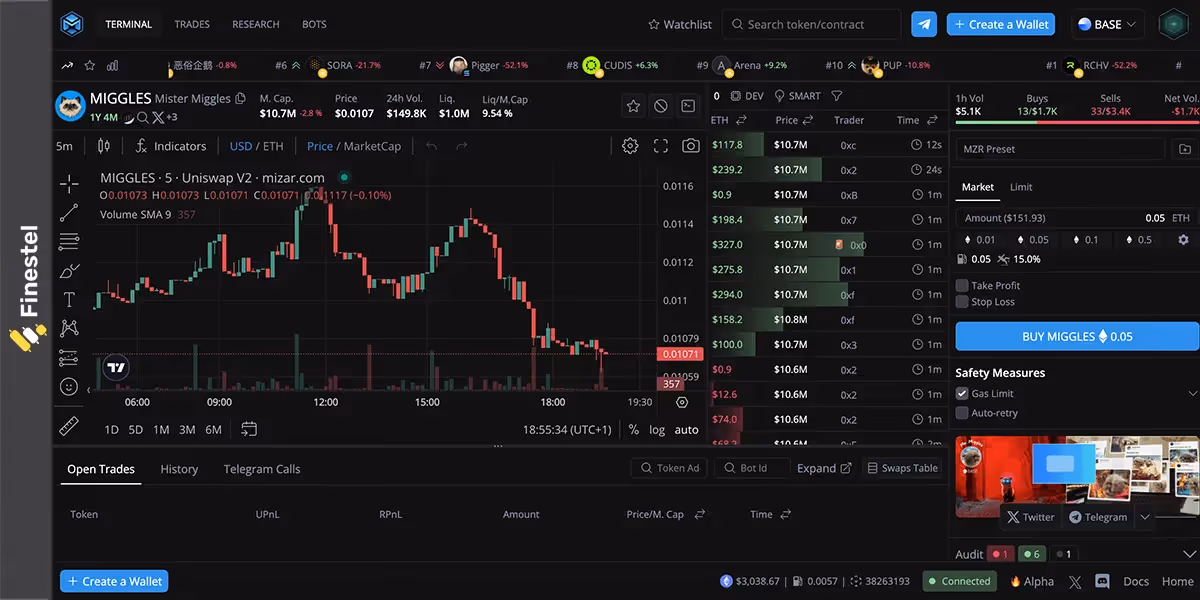Select the ruler measure tool
The height and width of the screenshot is (600, 1200).
(x=69, y=426)
